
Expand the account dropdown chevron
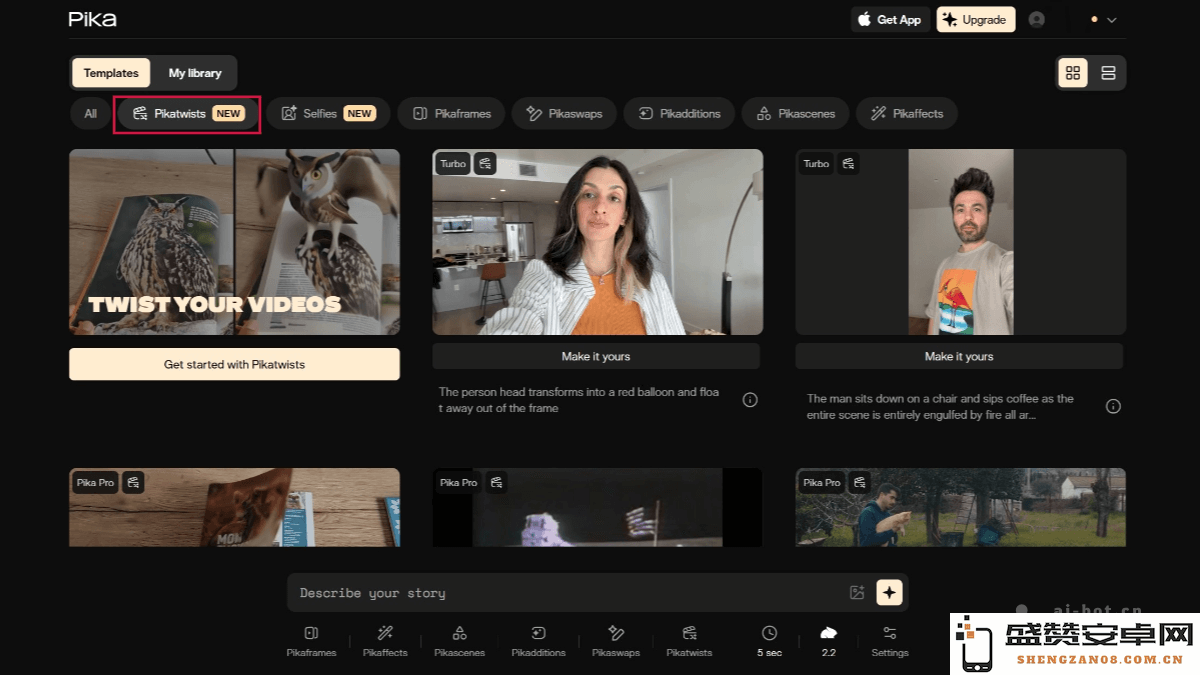(x=1111, y=19)
